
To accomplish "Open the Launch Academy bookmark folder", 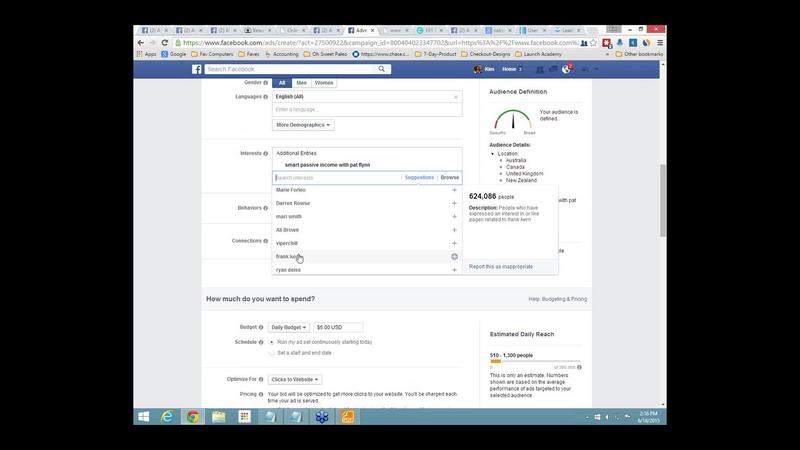I will coord(538,54).
